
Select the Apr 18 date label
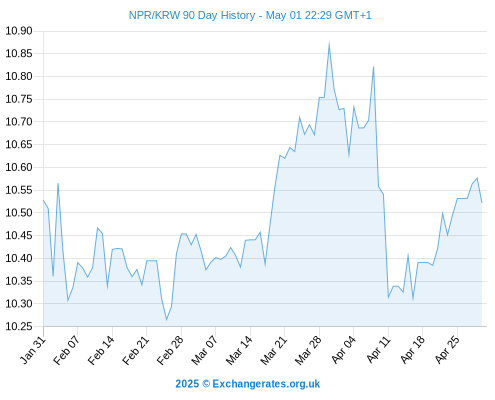point(413,351)
